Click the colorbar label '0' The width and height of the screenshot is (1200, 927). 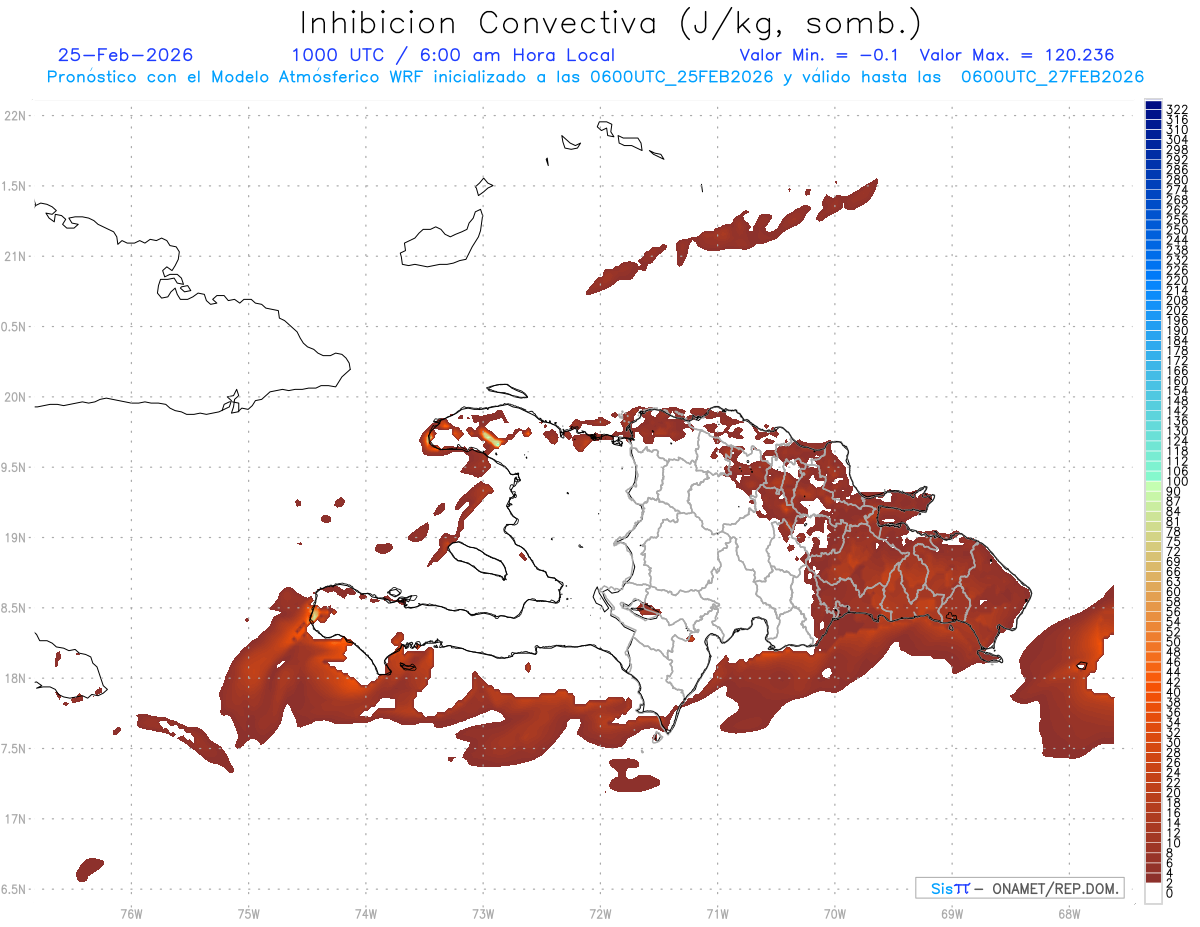[1170, 893]
